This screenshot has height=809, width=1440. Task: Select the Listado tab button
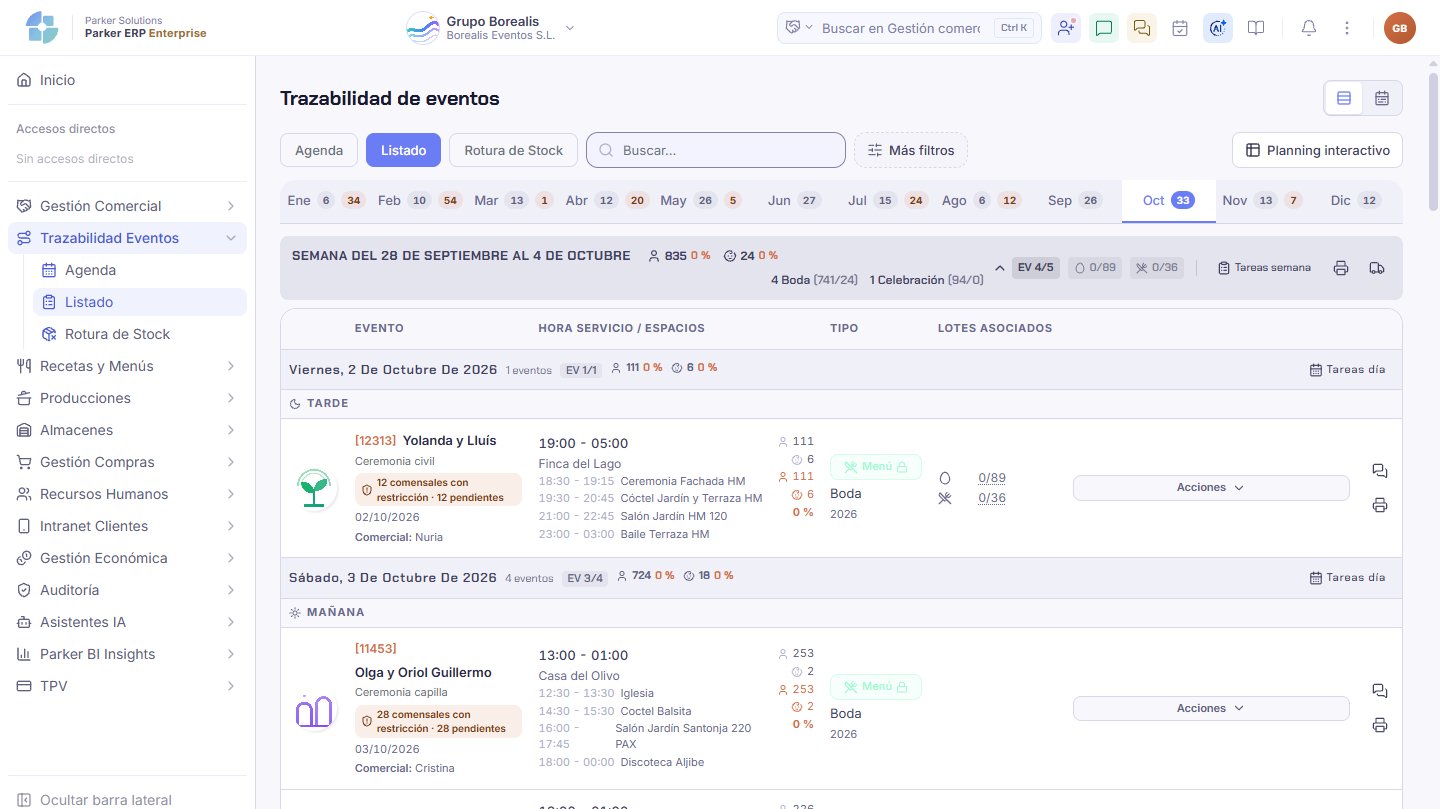tap(404, 150)
